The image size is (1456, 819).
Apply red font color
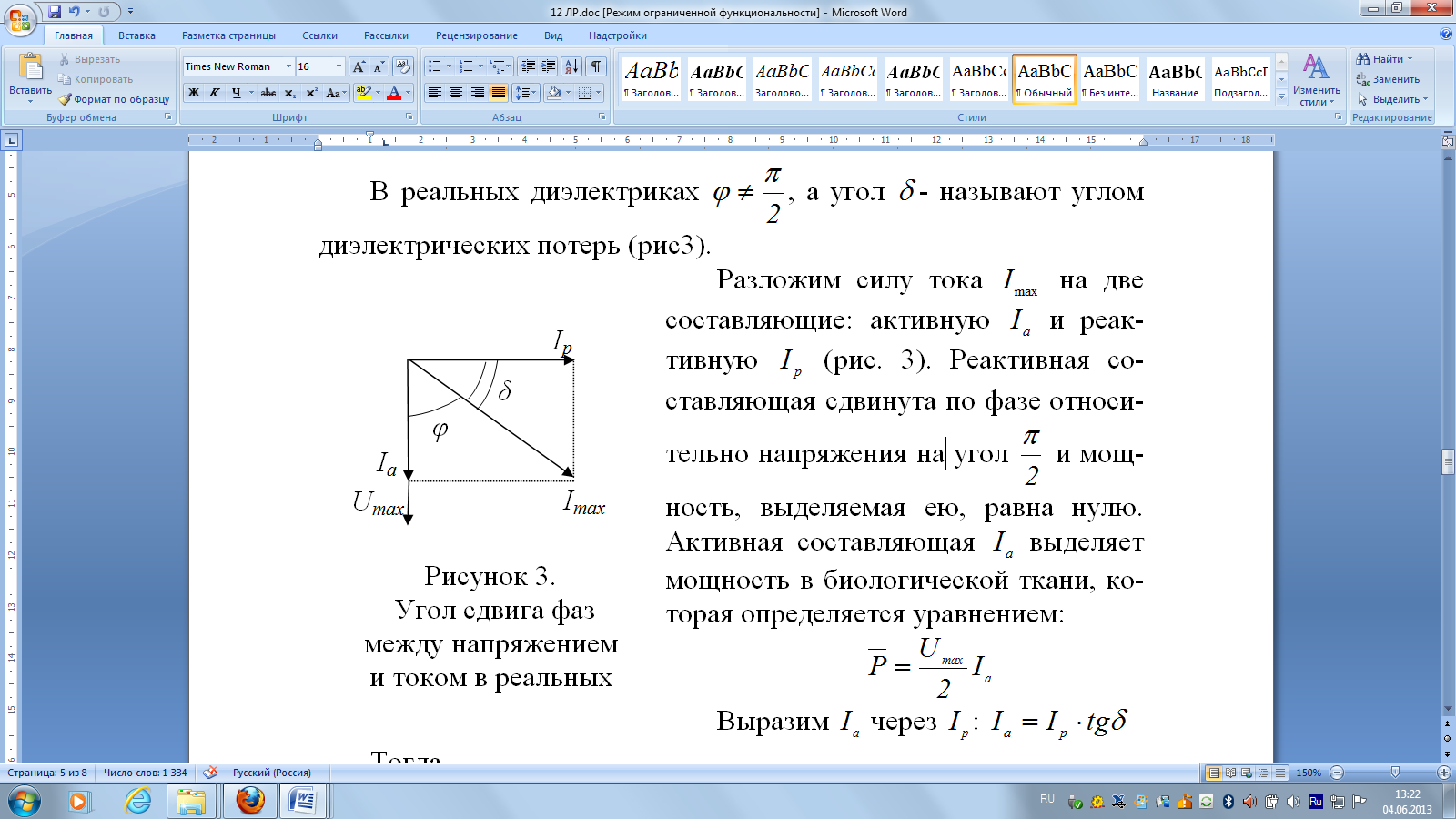pos(394,93)
